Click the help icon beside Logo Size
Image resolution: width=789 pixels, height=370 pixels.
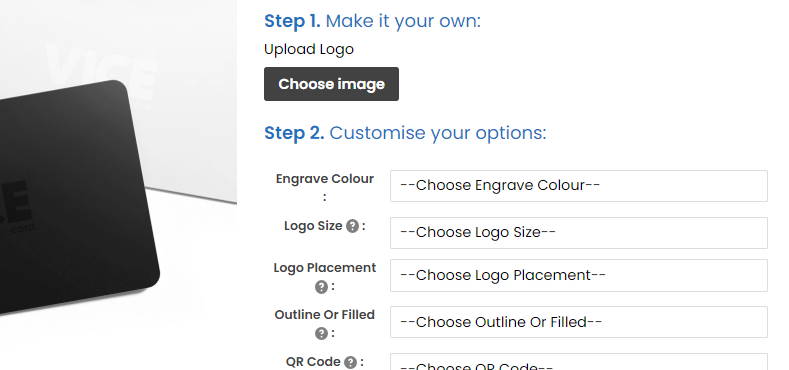point(352,227)
